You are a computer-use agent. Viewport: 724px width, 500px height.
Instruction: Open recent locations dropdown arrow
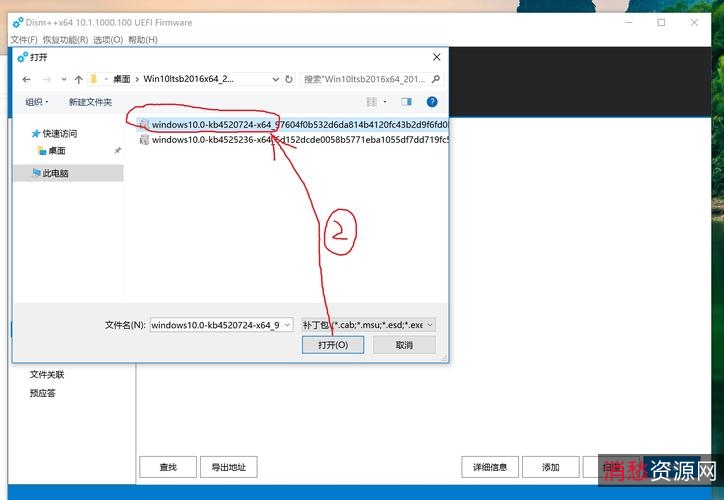[x=64, y=79]
